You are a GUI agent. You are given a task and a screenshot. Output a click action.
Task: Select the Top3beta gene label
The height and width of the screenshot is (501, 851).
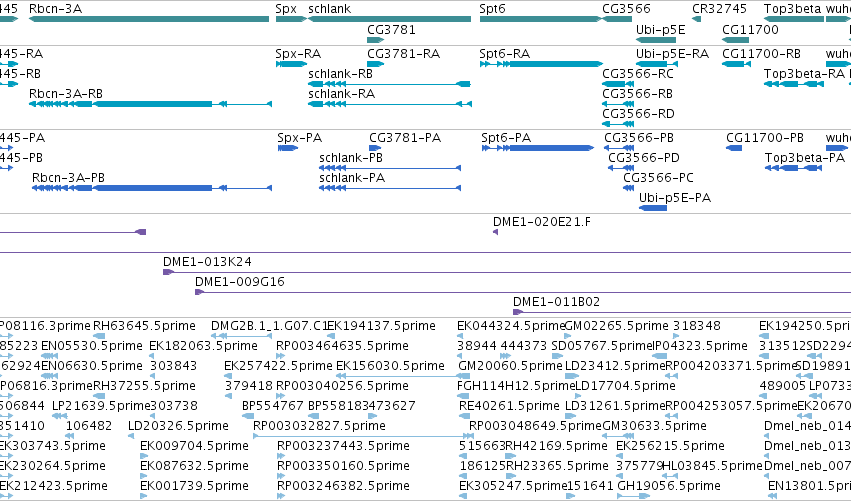[x=793, y=9]
